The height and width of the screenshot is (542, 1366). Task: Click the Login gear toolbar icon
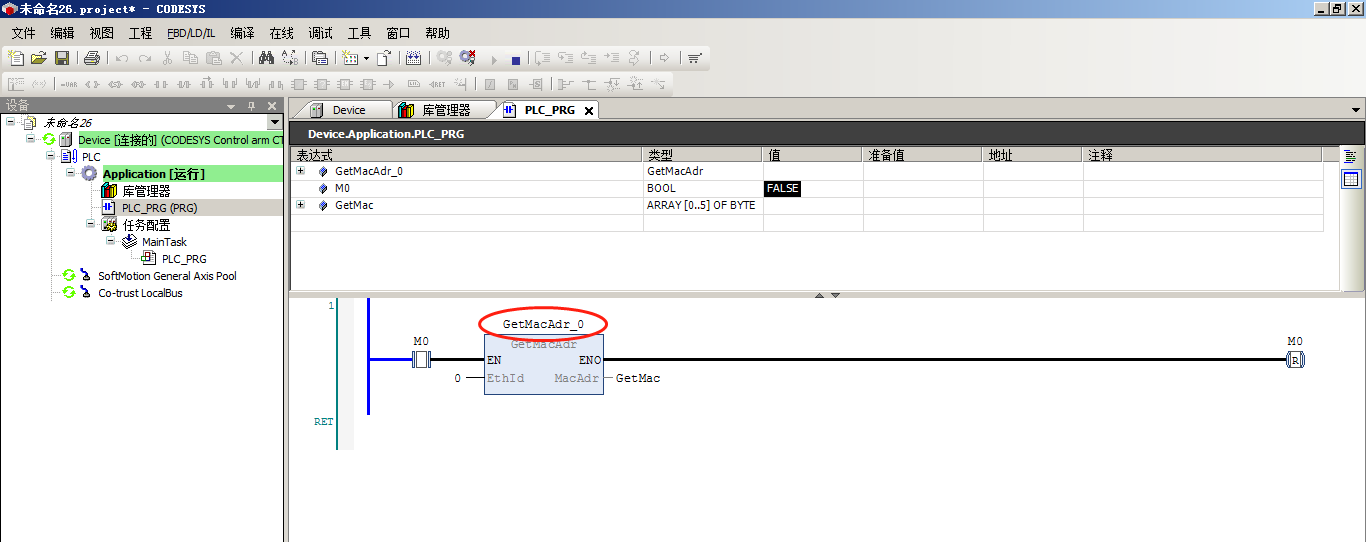(x=444, y=58)
